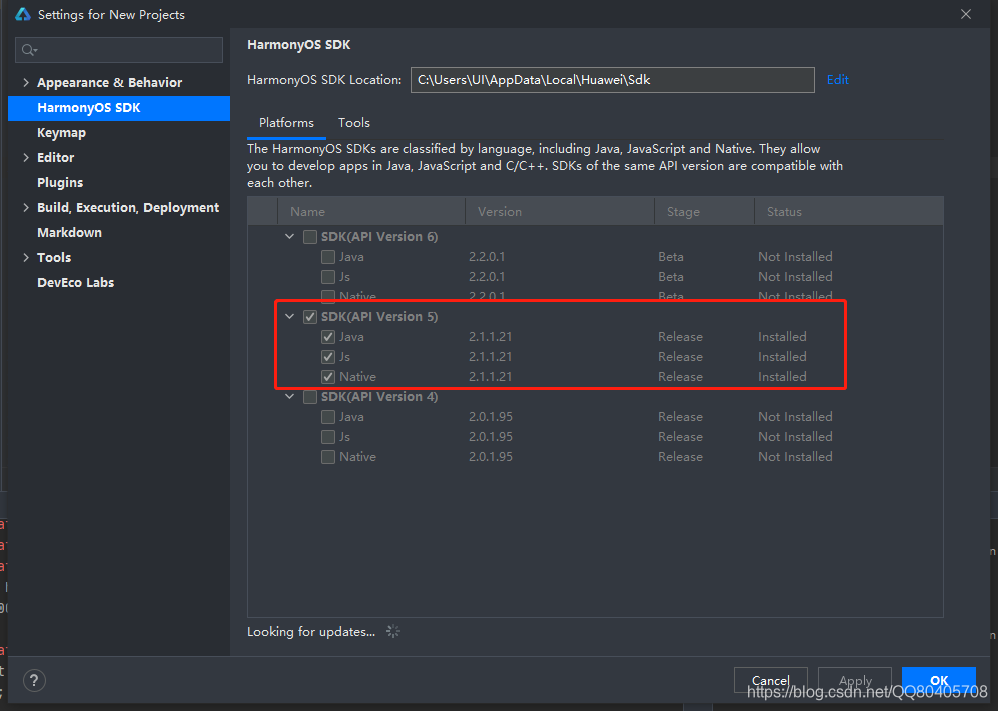Uncheck SDK(API Version 5) checkbox

coord(310,317)
